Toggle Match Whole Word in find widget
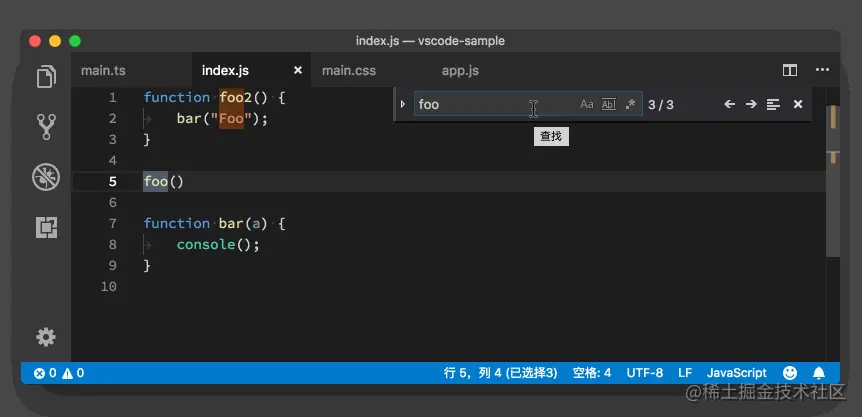 [x=609, y=104]
